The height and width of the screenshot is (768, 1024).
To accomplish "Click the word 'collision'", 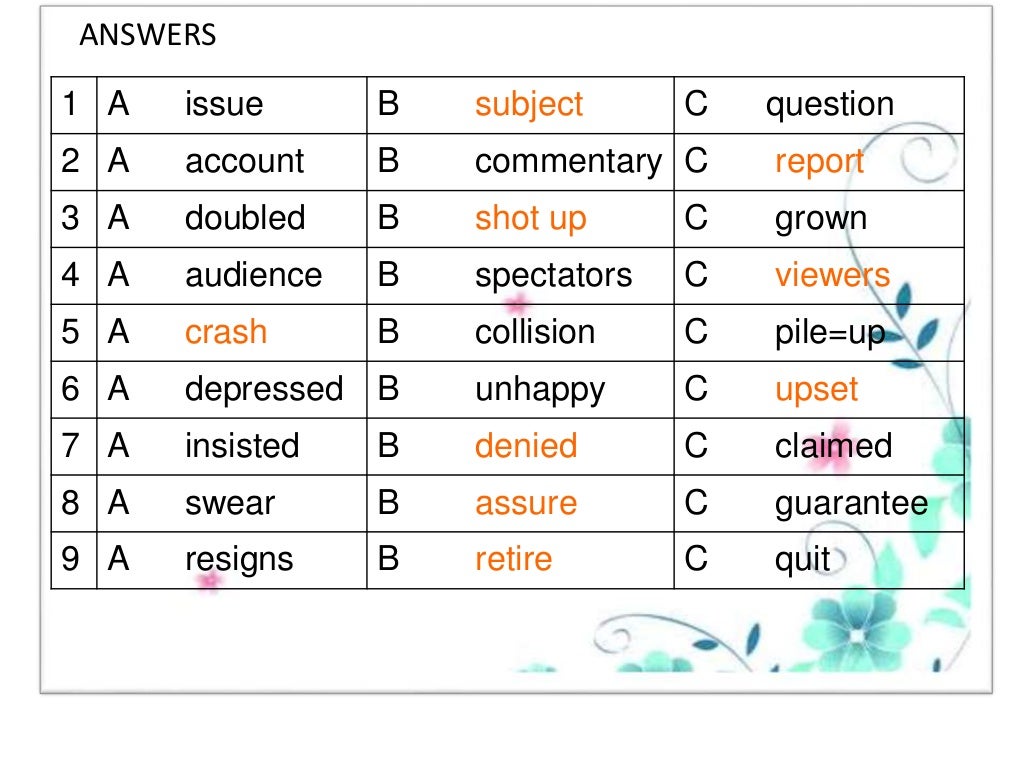I will click(x=535, y=332).
